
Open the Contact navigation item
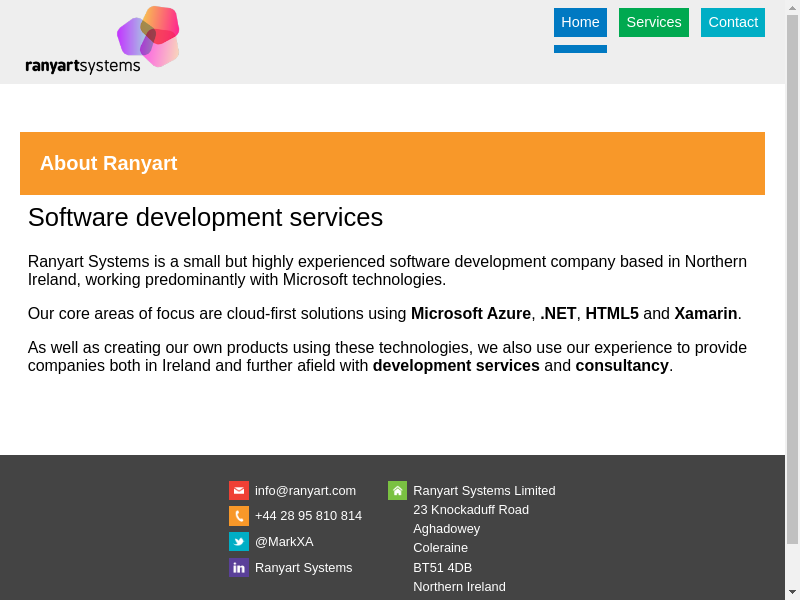point(733,22)
